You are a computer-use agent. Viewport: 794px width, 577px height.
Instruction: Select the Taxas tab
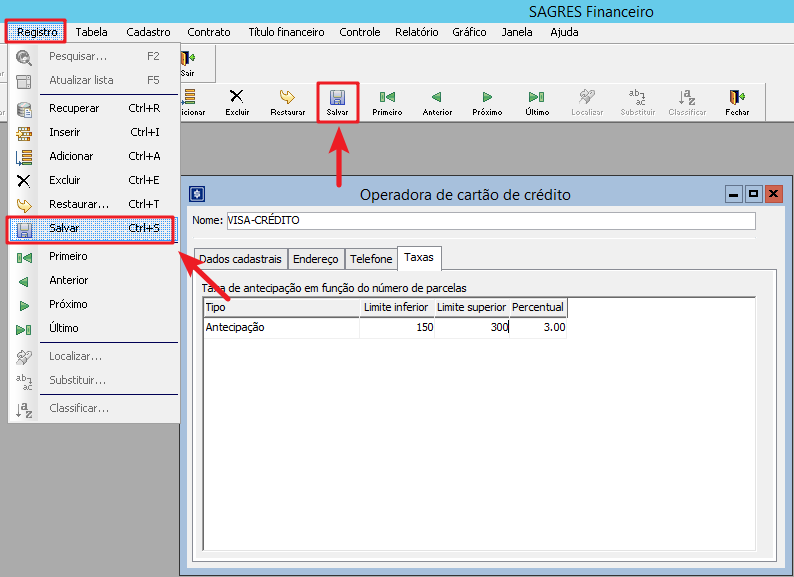click(x=419, y=257)
